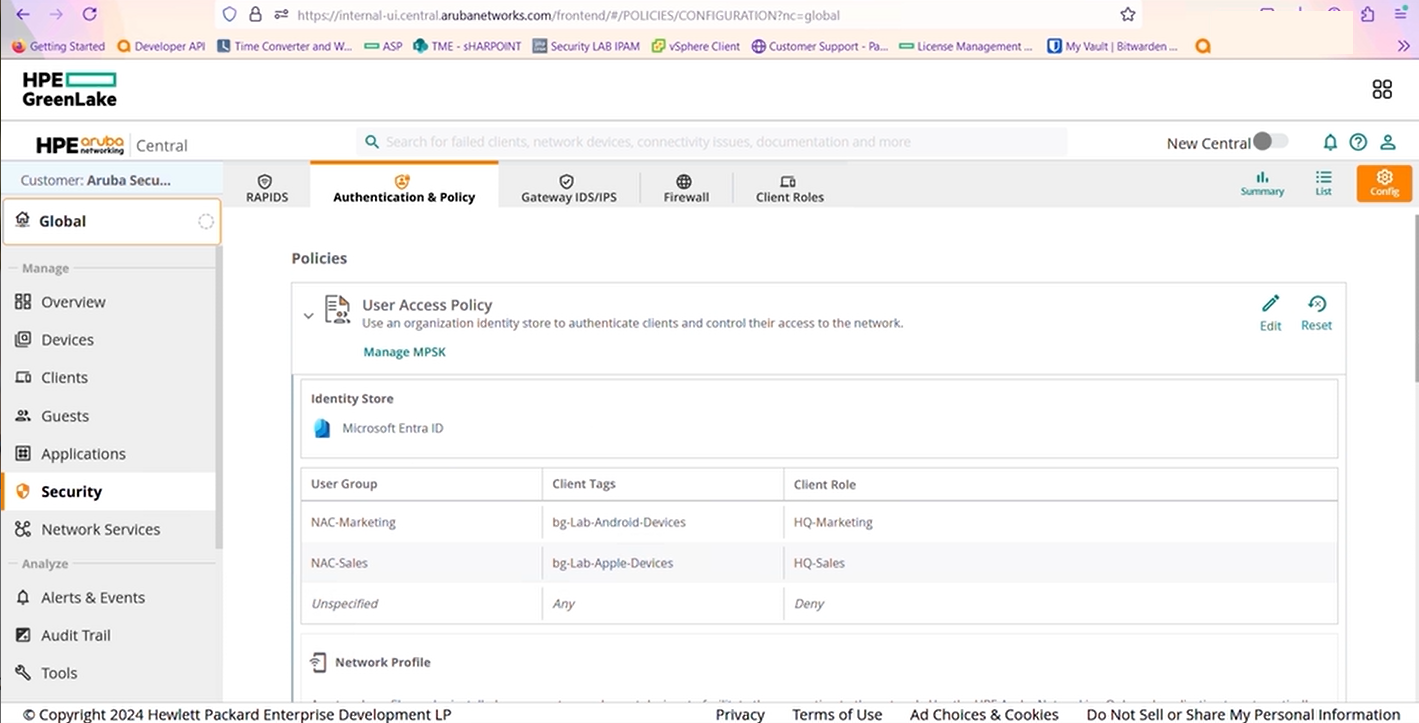The image size is (1419, 723).
Task: Toggle the New Central switch
Action: [1270, 142]
